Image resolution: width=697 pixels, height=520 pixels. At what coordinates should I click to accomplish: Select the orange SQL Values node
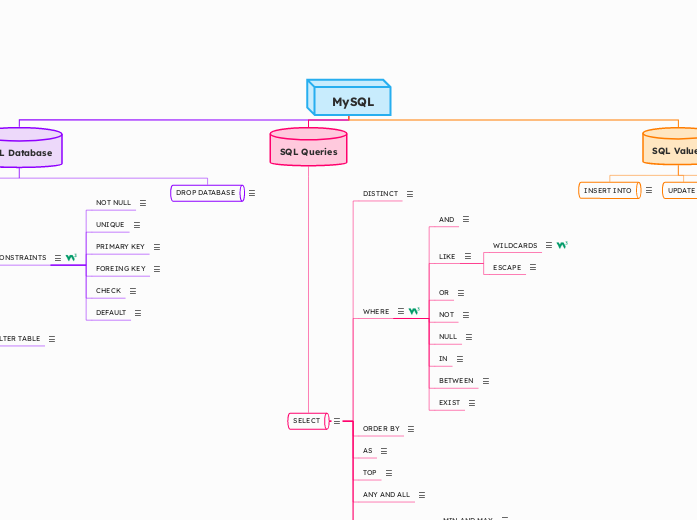click(672, 150)
